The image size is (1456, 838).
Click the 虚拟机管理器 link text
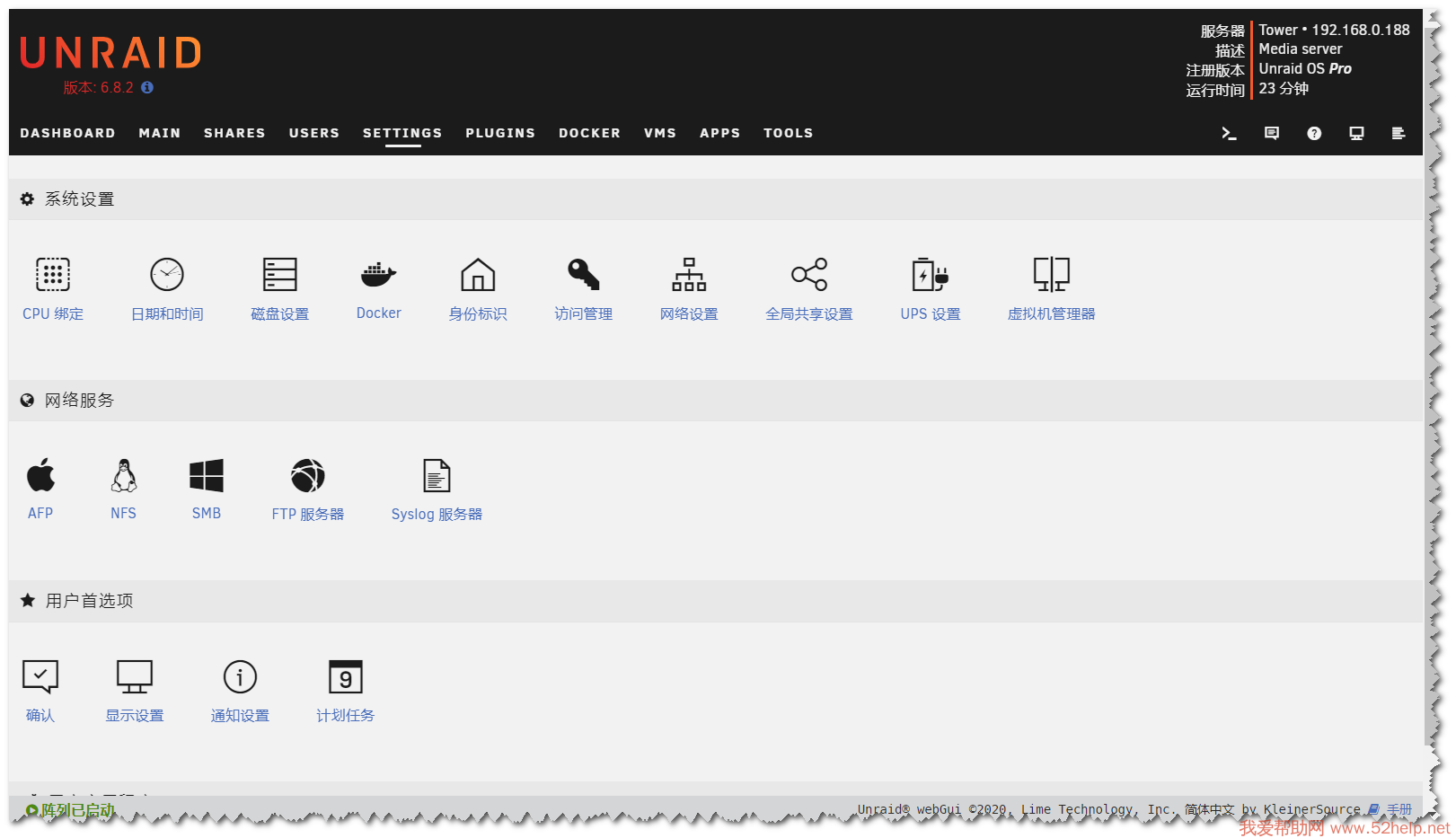(x=1051, y=313)
